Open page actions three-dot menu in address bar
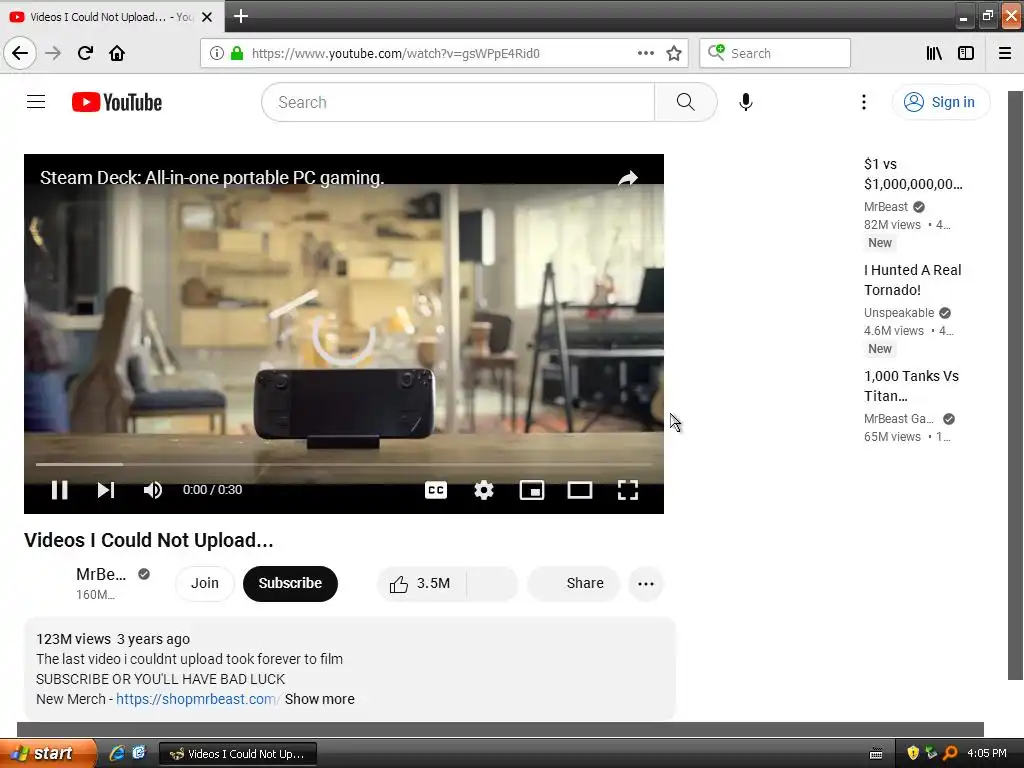Screen dimensions: 1024x768 click(x=646, y=53)
